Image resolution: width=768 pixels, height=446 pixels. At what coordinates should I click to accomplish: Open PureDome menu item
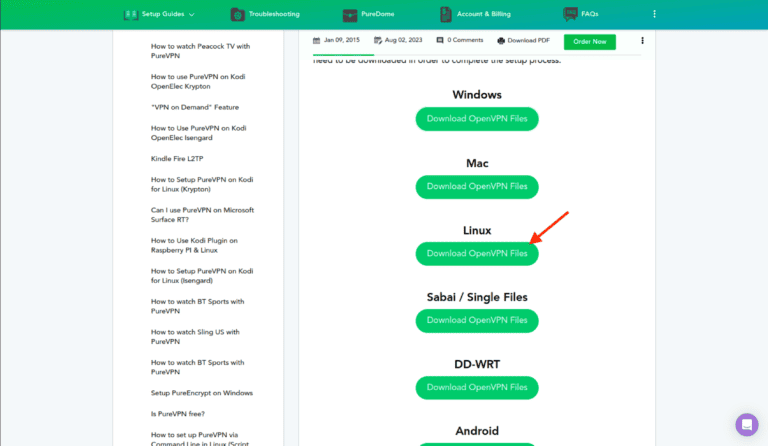378,14
